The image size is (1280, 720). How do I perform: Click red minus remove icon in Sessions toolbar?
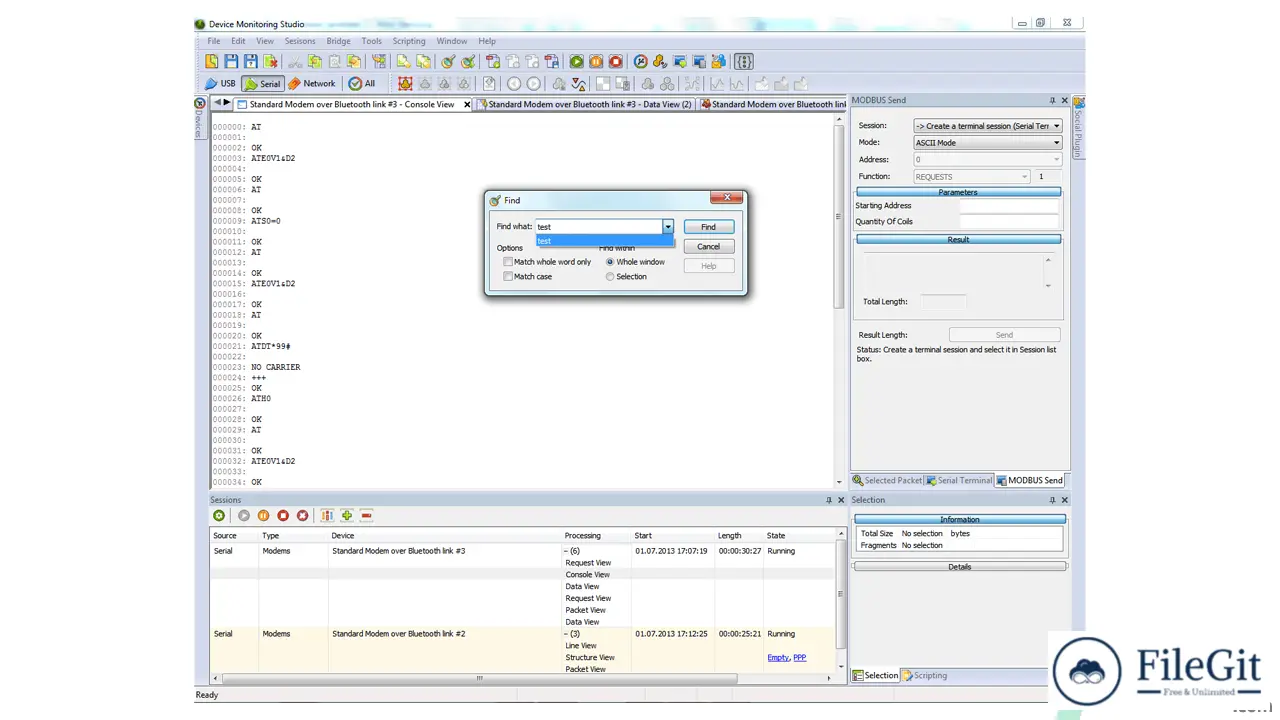(367, 516)
